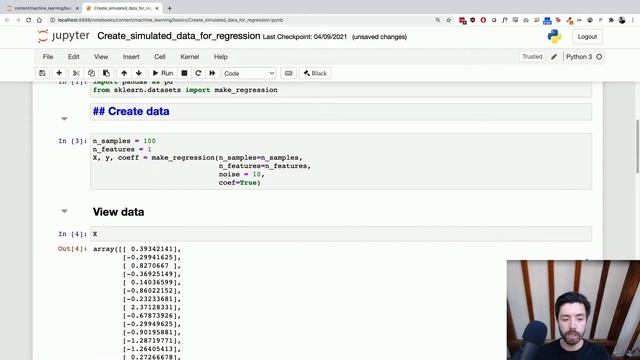Go back with browser back arrow

click(x=7, y=20)
